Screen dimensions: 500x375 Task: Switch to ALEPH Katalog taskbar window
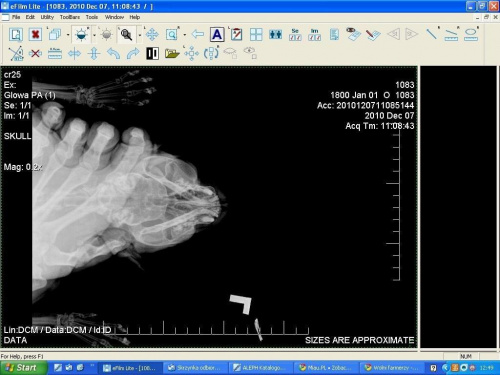(260, 368)
